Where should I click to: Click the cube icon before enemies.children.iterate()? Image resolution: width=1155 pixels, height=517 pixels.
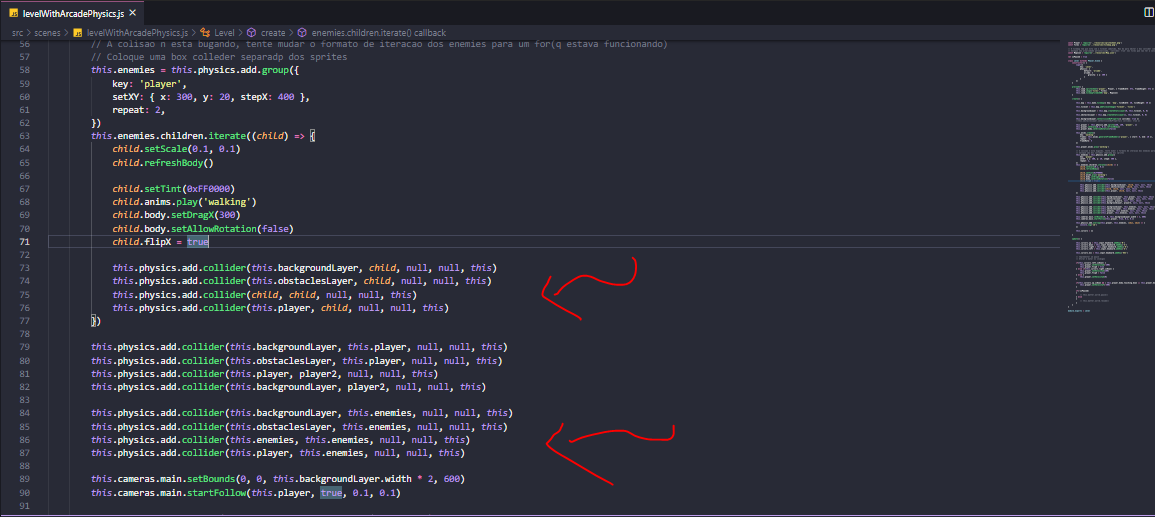(x=302, y=33)
